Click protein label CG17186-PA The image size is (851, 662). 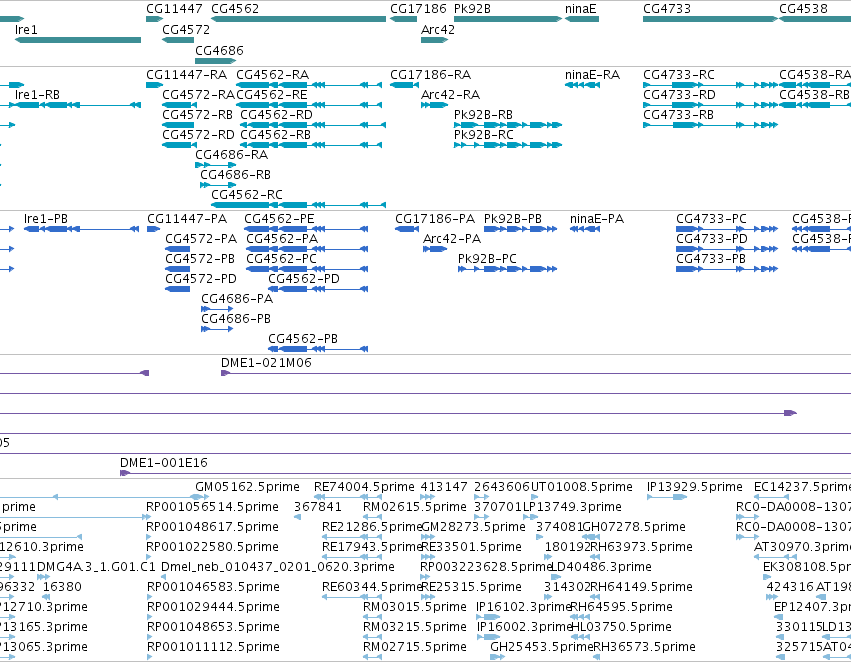click(x=435, y=219)
